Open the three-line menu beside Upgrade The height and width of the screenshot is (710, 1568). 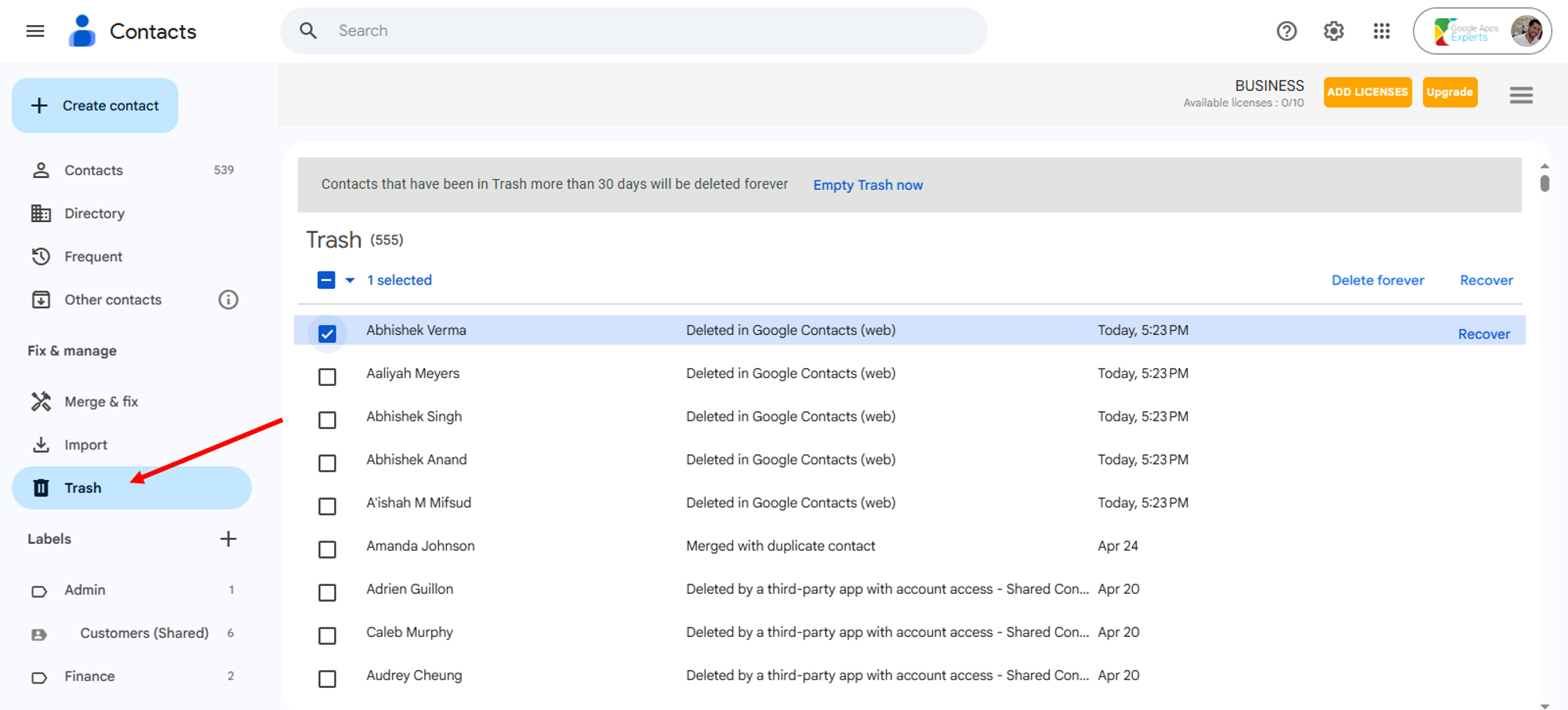1521,95
